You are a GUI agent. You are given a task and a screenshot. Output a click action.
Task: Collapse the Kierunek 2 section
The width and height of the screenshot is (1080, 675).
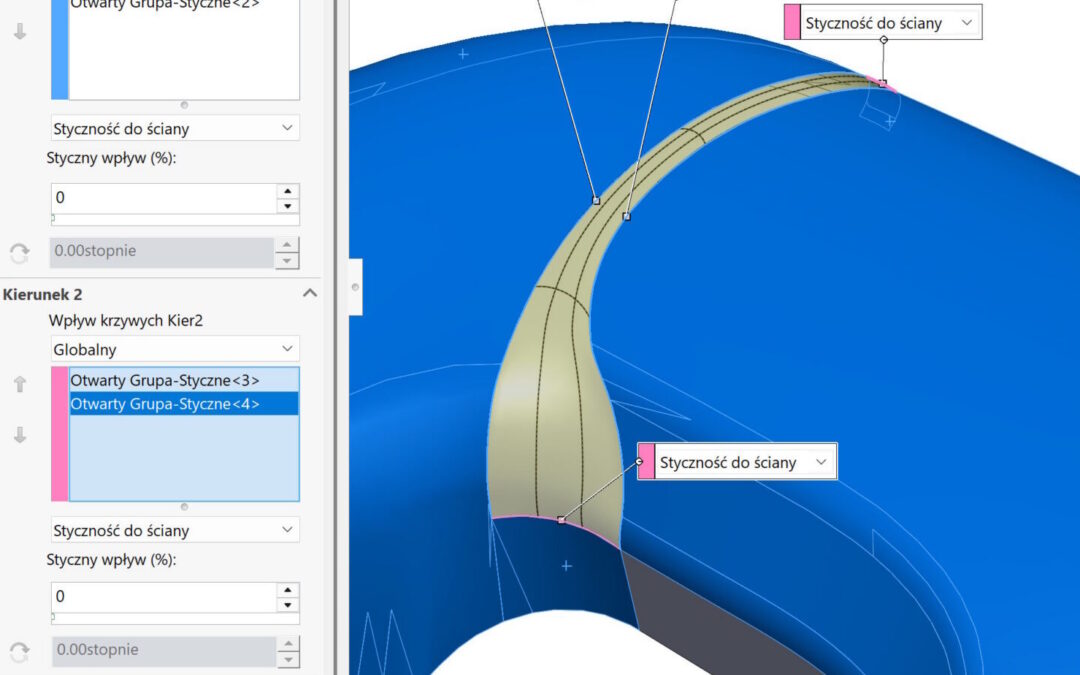pos(310,293)
